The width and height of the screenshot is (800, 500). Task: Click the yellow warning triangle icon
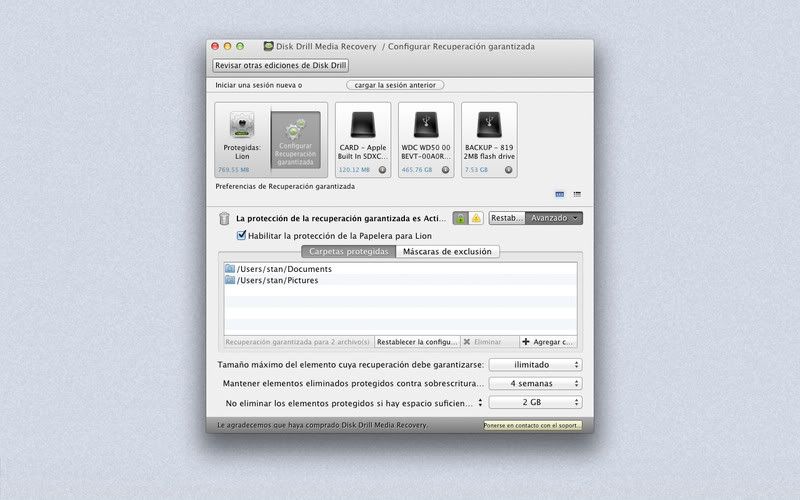coord(476,218)
